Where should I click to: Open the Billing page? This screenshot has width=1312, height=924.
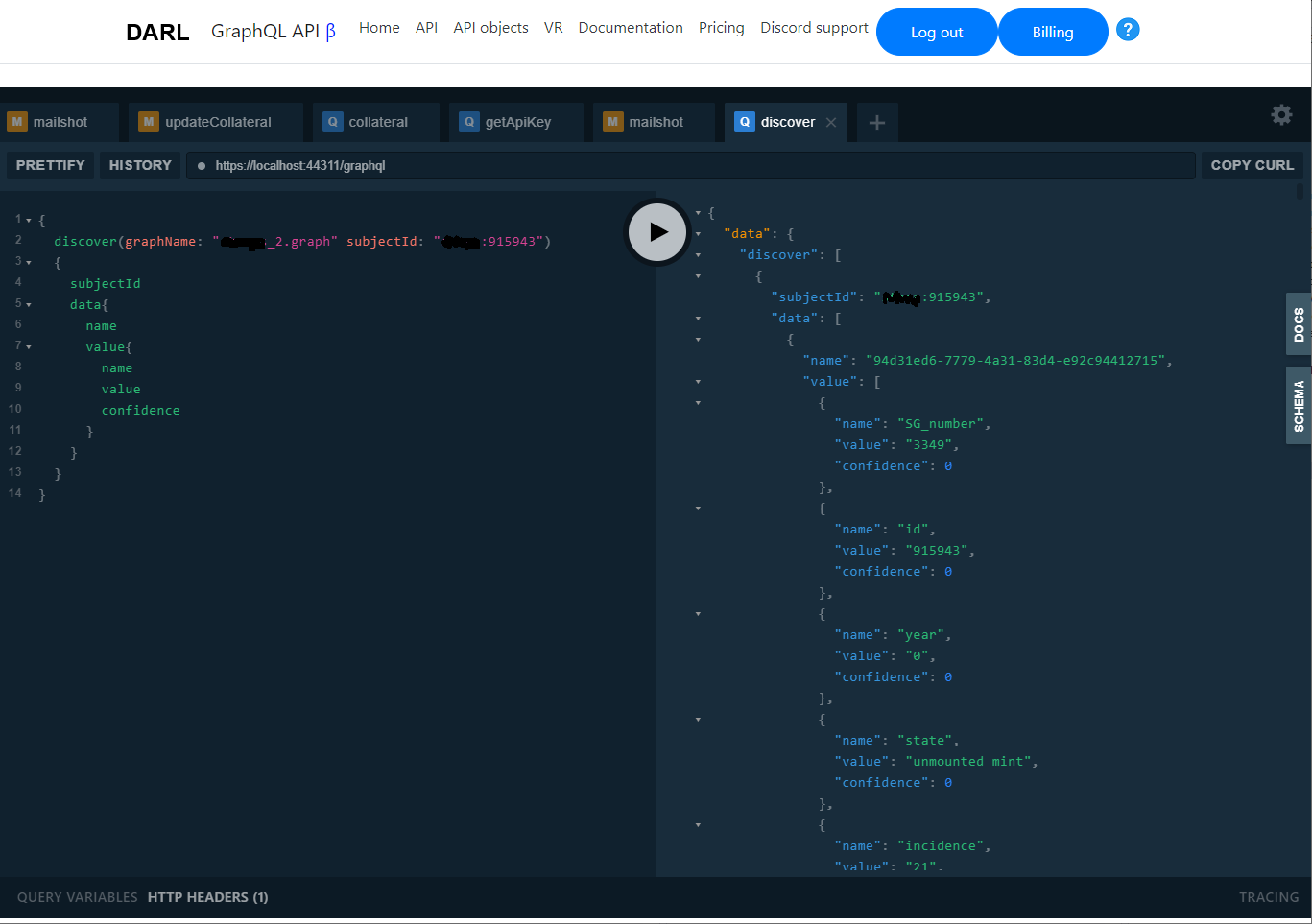(x=1053, y=32)
